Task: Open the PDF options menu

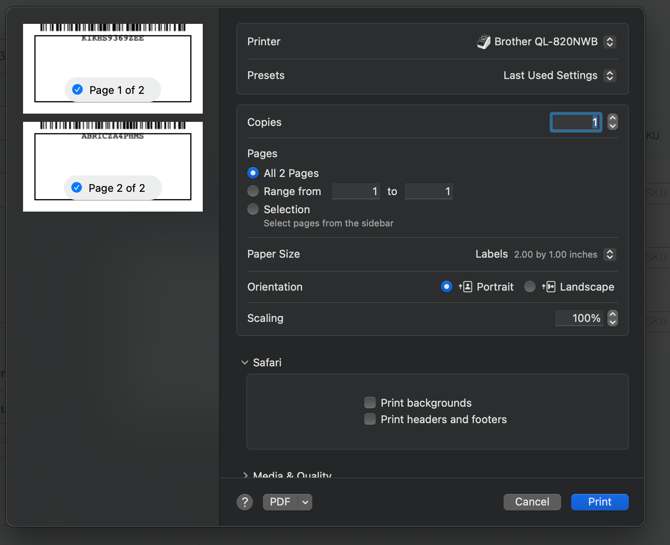Action: (288, 502)
